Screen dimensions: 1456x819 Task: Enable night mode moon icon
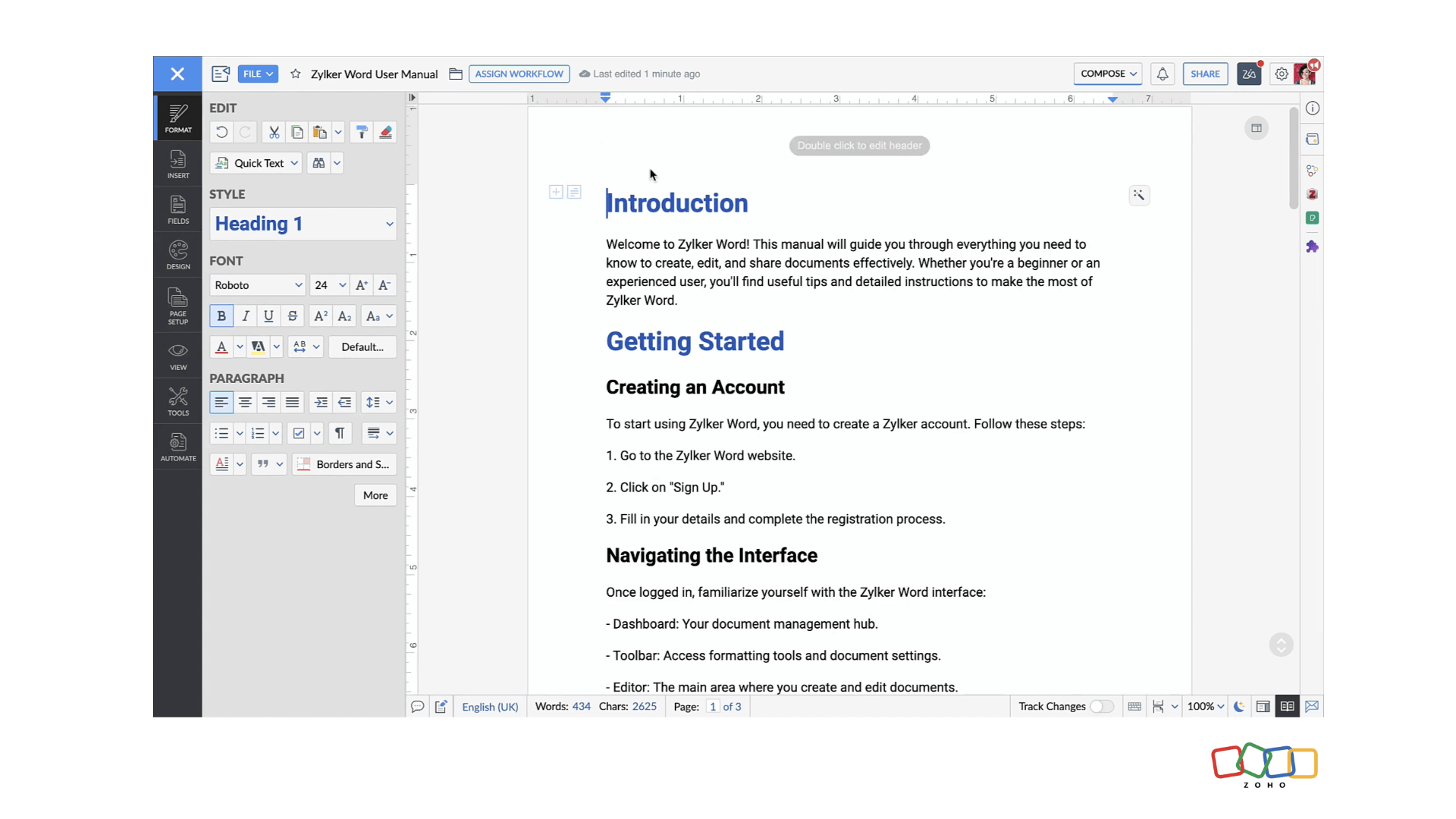[1239, 707]
